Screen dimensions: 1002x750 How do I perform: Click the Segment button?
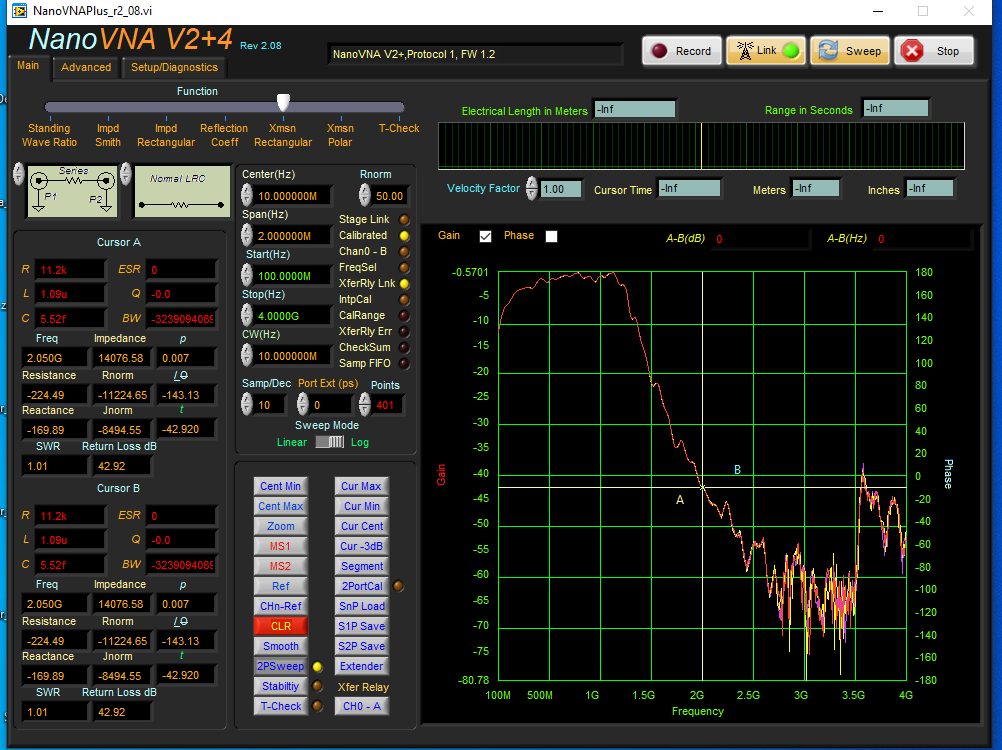coord(362,566)
